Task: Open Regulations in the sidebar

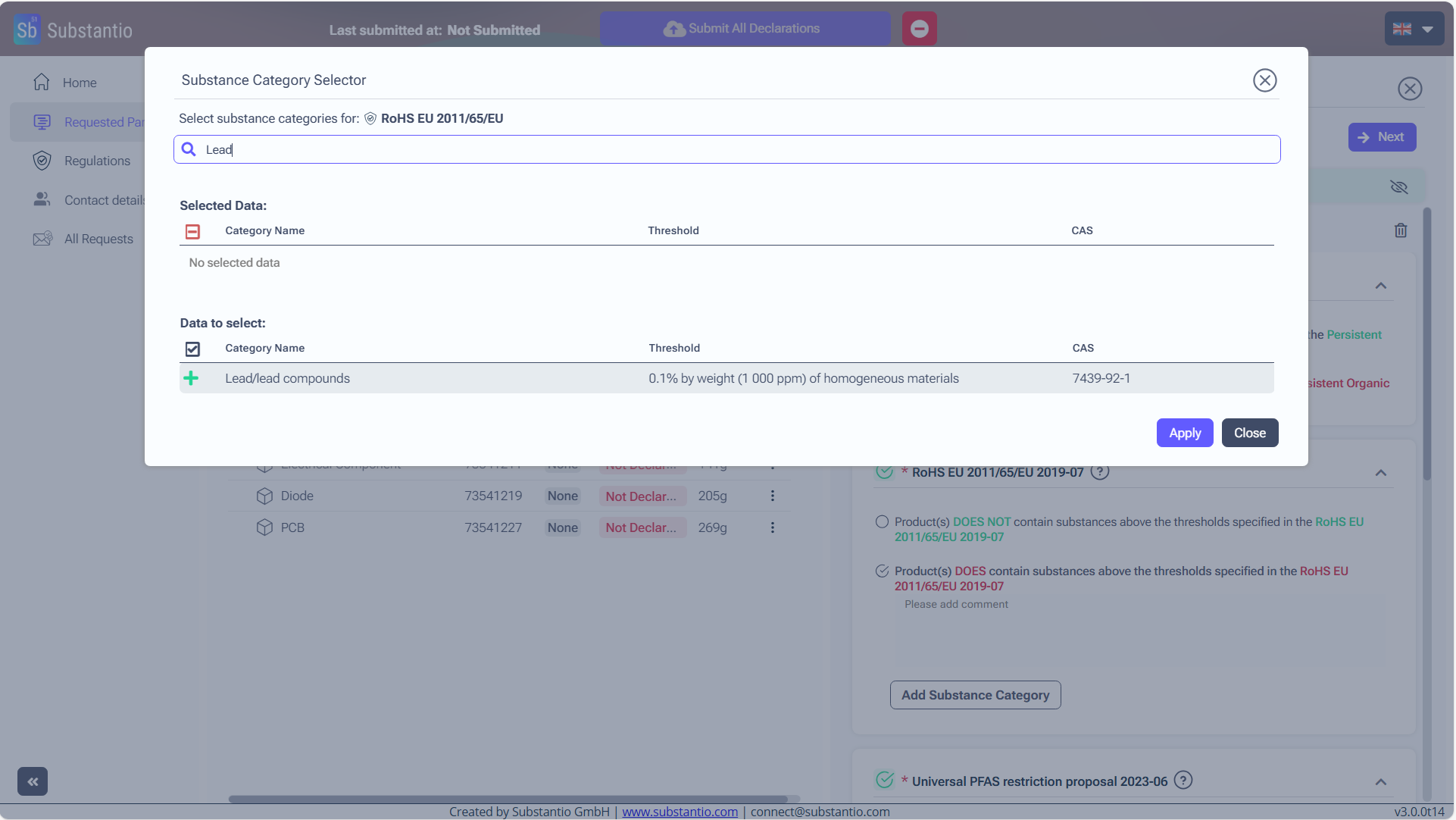Action: coord(97,161)
